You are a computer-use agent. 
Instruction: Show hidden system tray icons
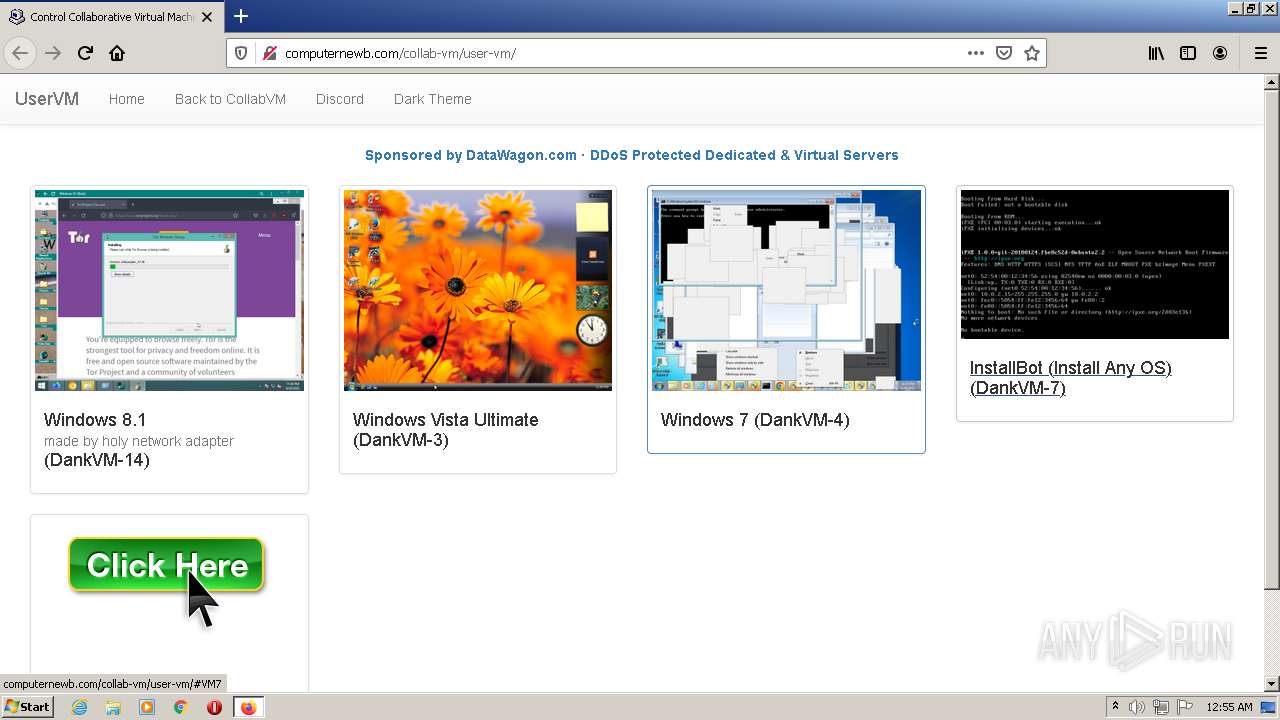[1116, 707]
